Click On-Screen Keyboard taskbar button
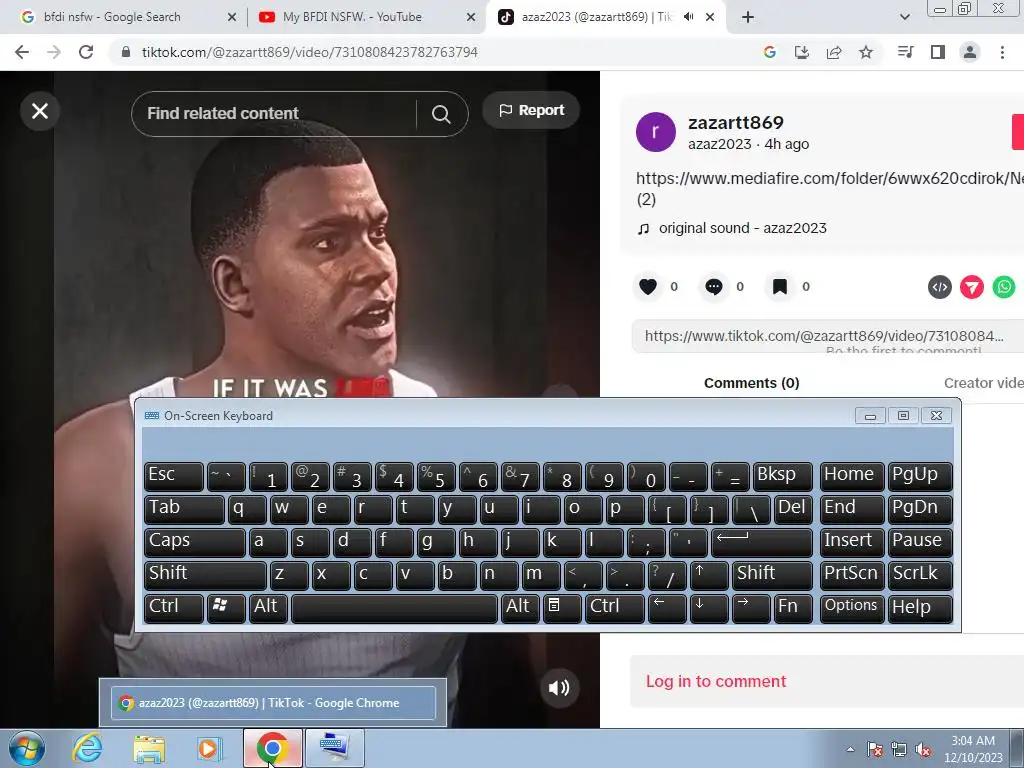 pos(335,748)
